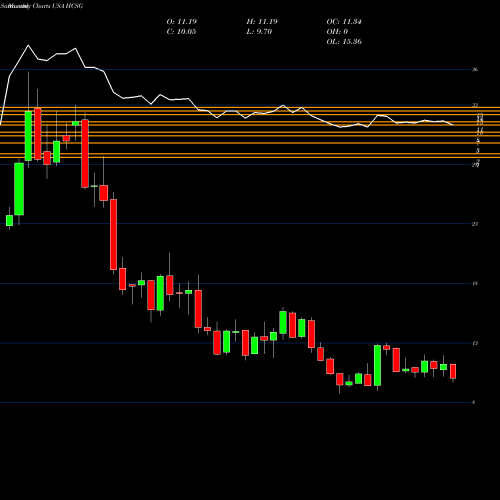Click the 'OL: 15.36' readout

coord(344,42)
